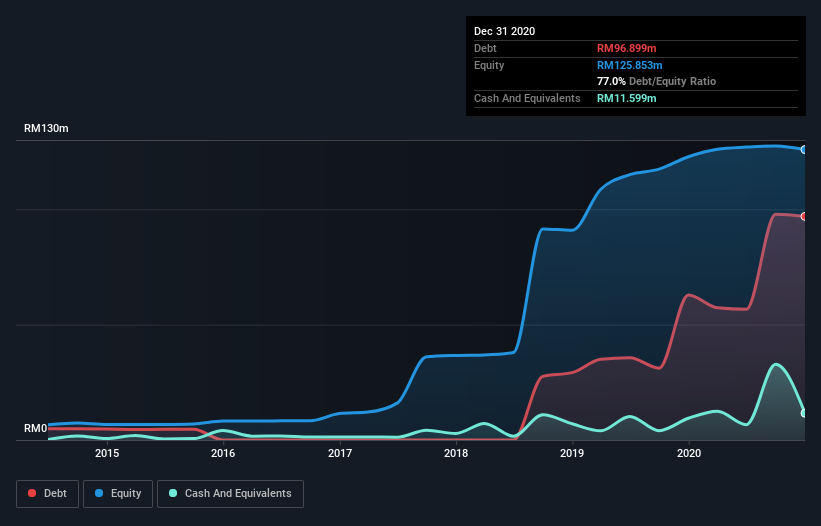This screenshot has height=526, width=821.
Task: Click the RM11.599m cash value
Action: coord(626,98)
